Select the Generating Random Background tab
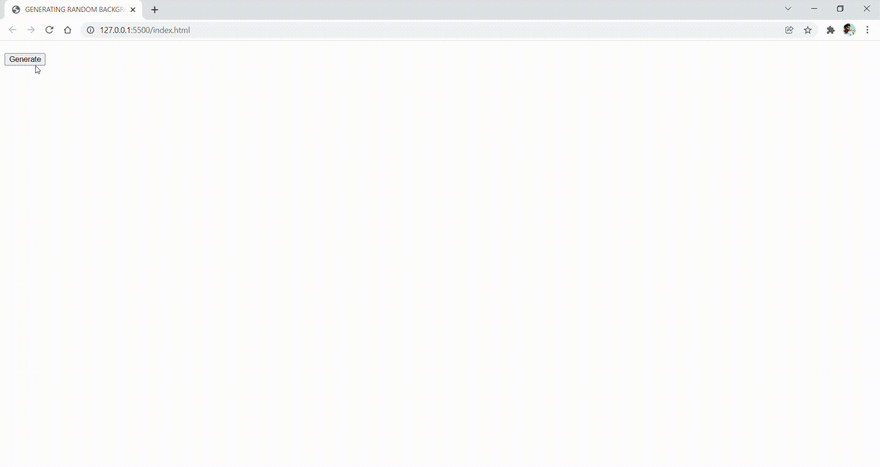The width and height of the screenshot is (880, 467). pyautogui.click(x=74, y=10)
